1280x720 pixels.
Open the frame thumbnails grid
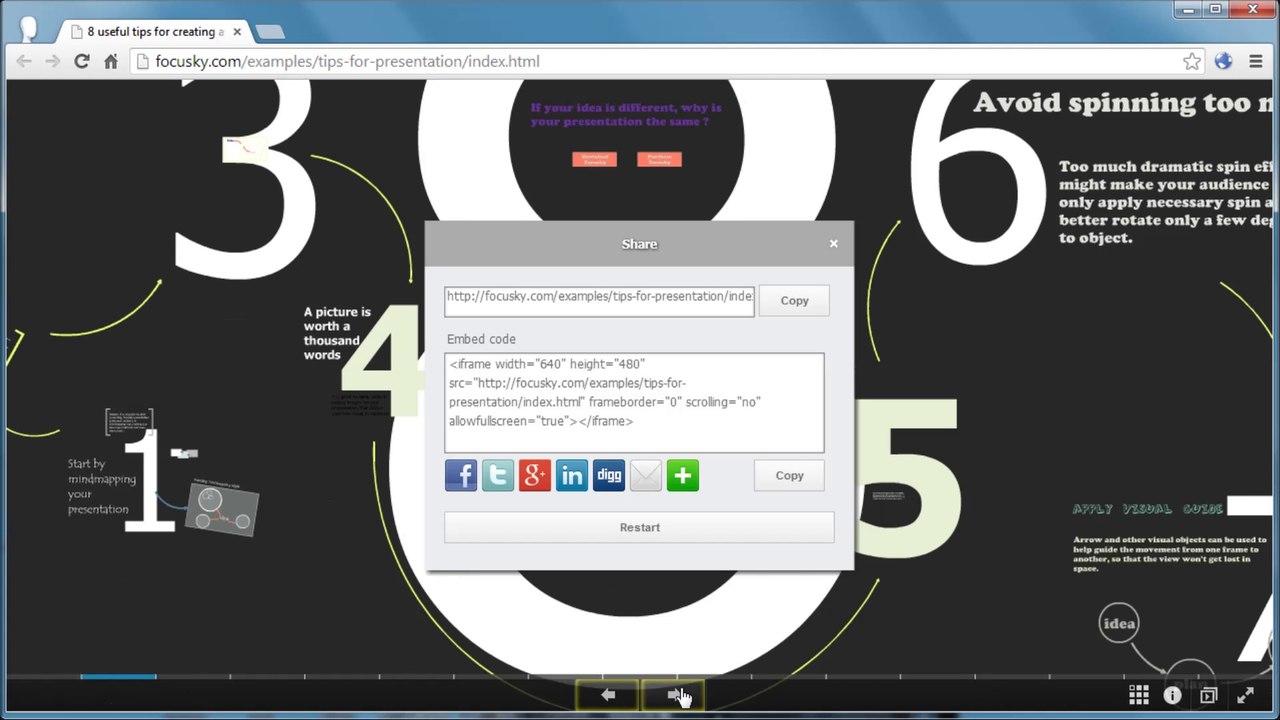(1138, 694)
